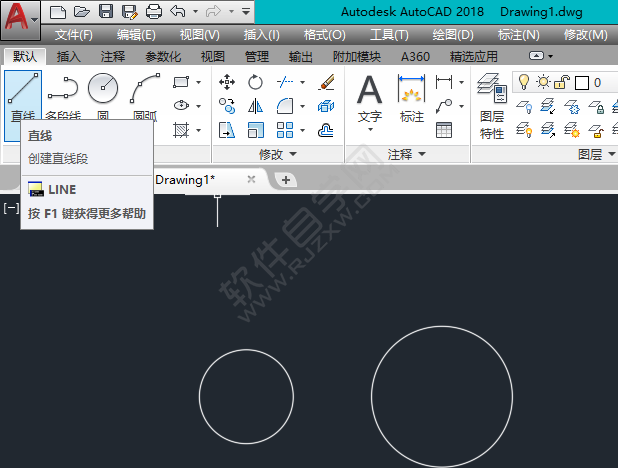Screen dimensions: 618x468
Task: Click the Erase tool icon
Action: (x=326, y=82)
